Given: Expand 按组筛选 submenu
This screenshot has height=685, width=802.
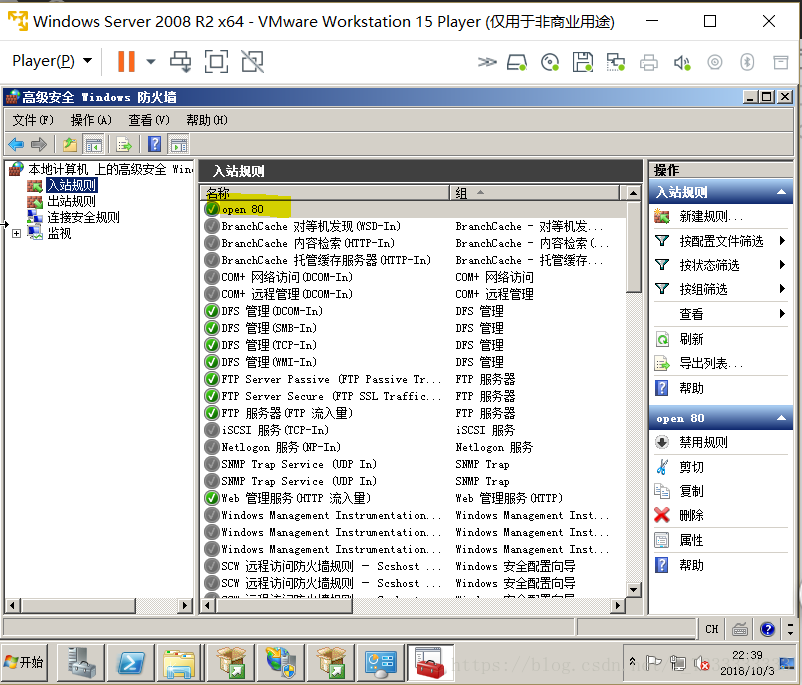Looking at the screenshot, I should [721, 289].
